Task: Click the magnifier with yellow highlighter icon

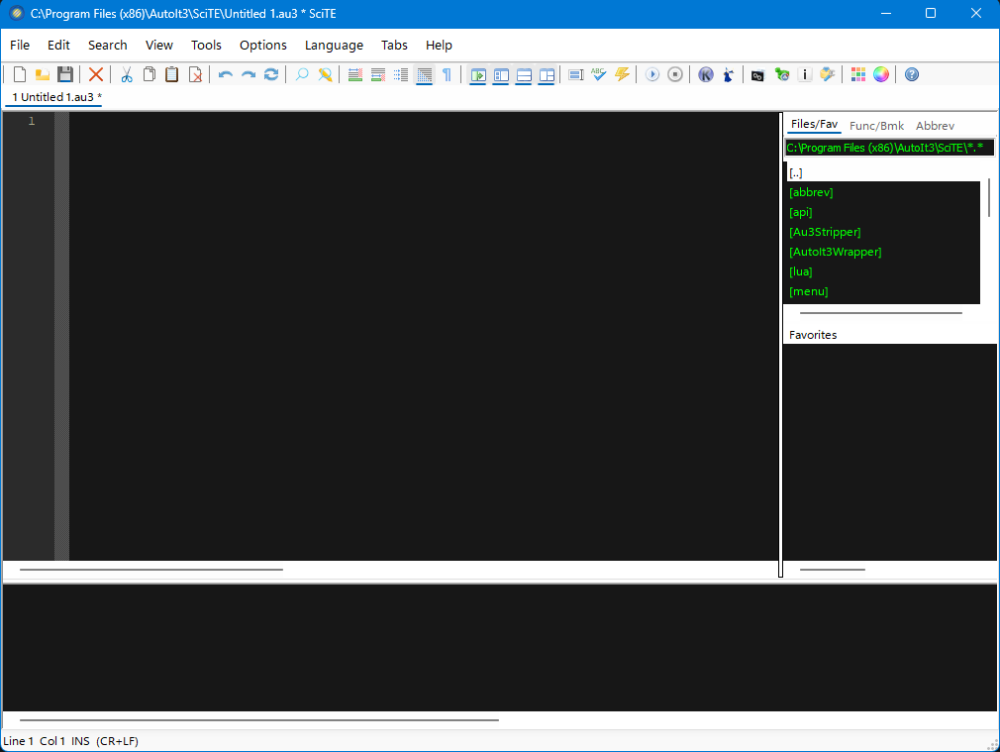Action: point(325,75)
